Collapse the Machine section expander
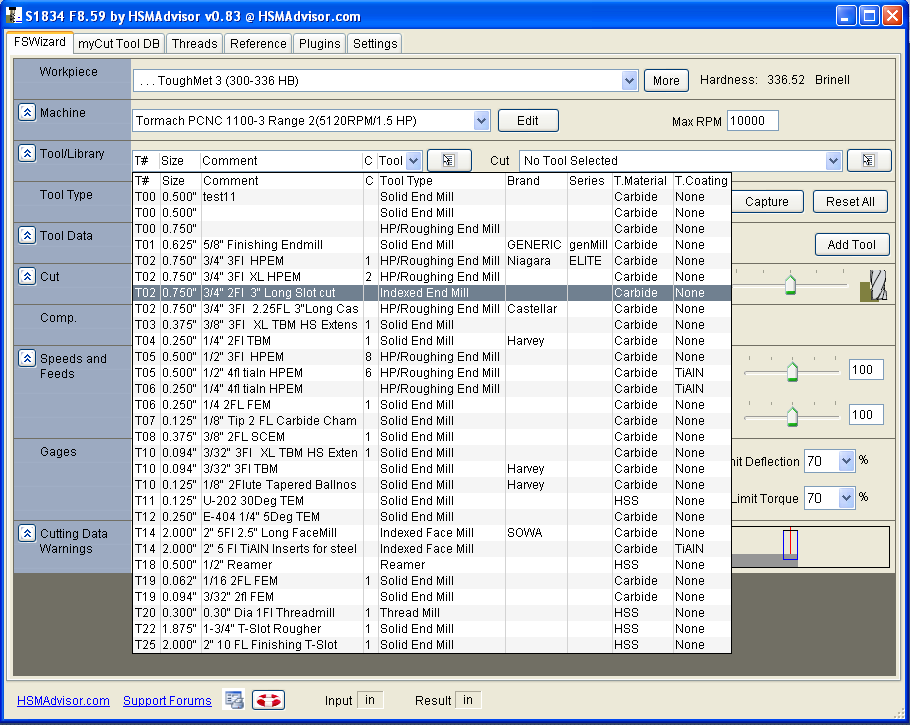The height and width of the screenshot is (725, 910). point(27,112)
